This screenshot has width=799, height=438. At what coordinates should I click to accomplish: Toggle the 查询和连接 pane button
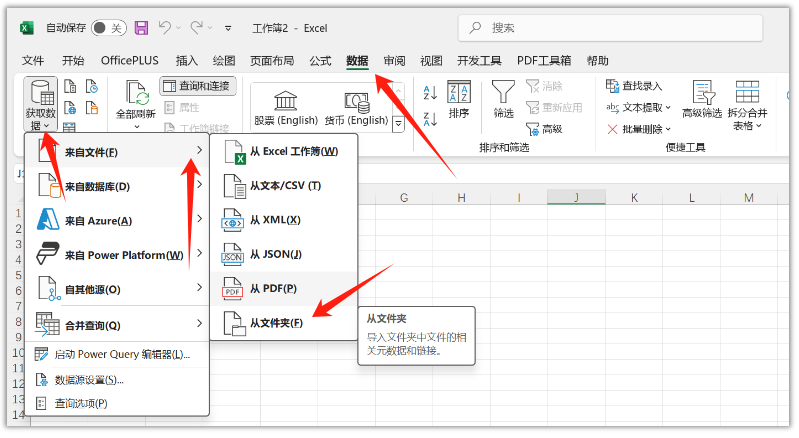[198, 86]
